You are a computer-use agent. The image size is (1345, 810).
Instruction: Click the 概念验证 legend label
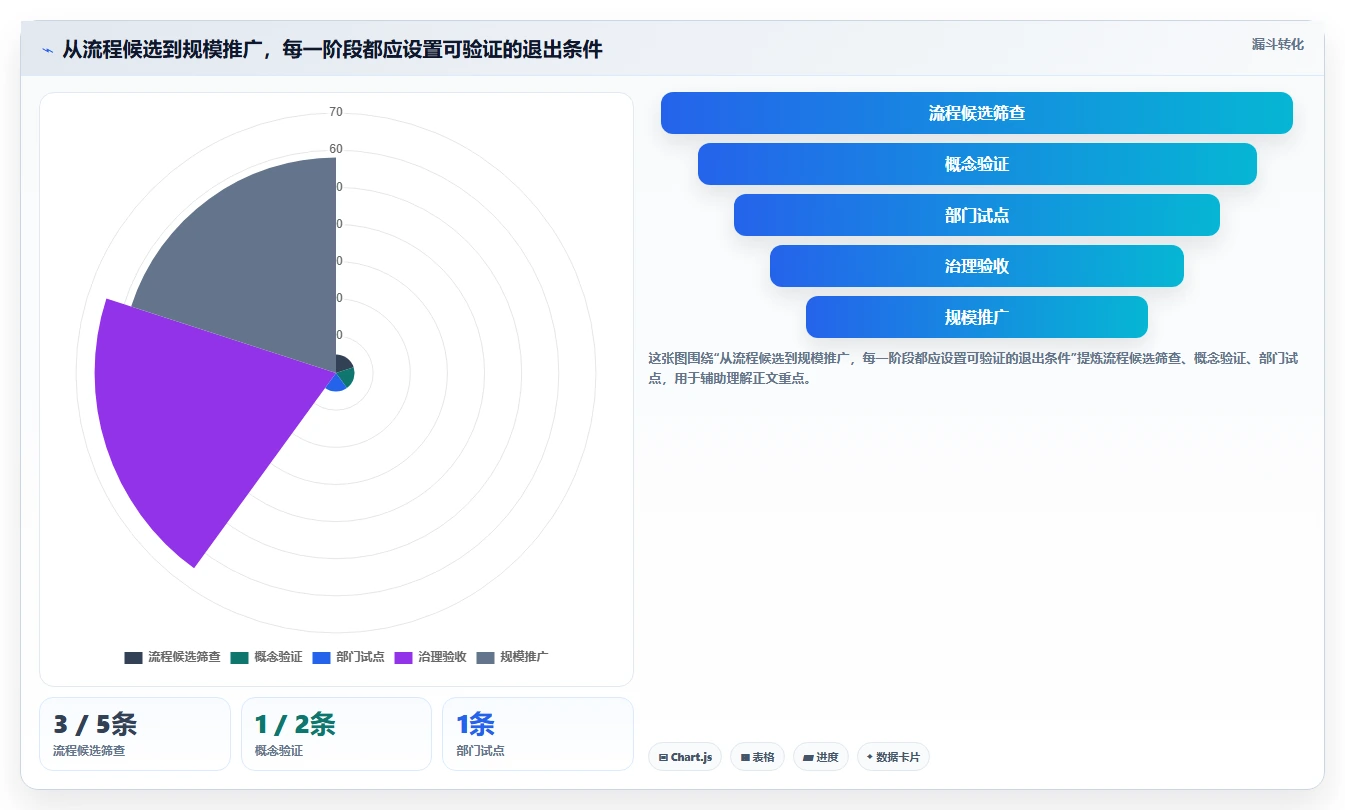[x=278, y=657]
